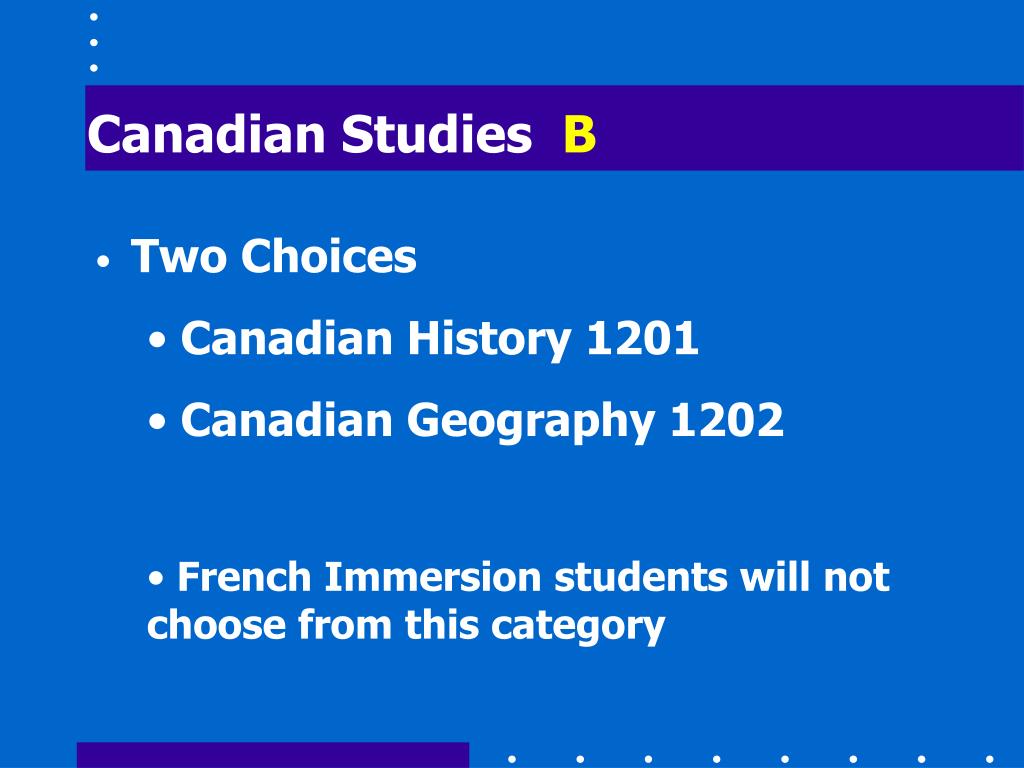
Task: Click the 'Canadian Studies' title text
Action: (310, 134)
